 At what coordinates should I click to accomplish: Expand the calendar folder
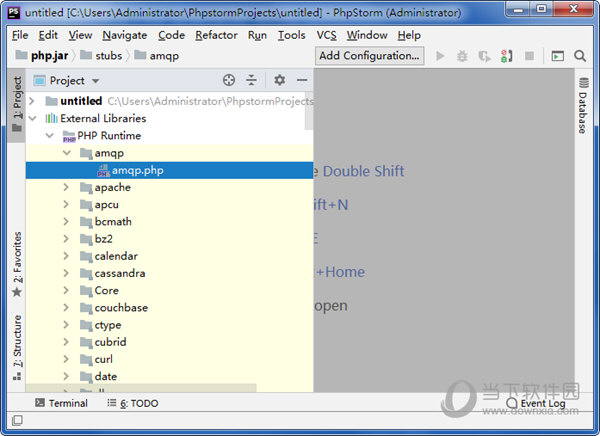[66, 256]
